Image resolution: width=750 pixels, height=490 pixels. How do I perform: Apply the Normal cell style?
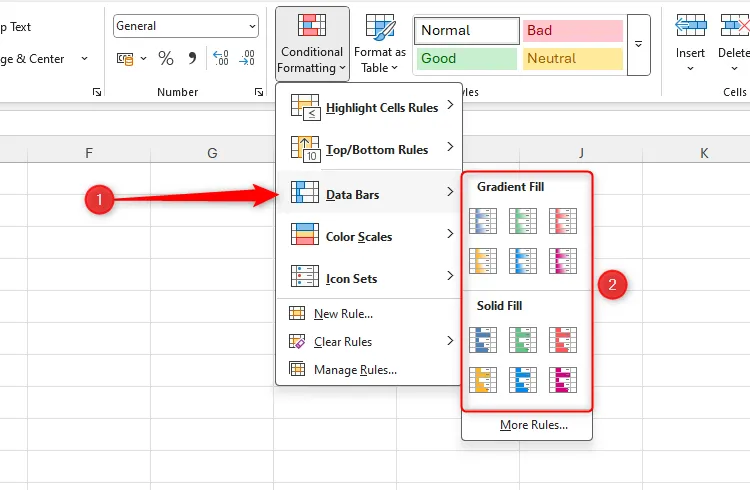coord(466,31)
